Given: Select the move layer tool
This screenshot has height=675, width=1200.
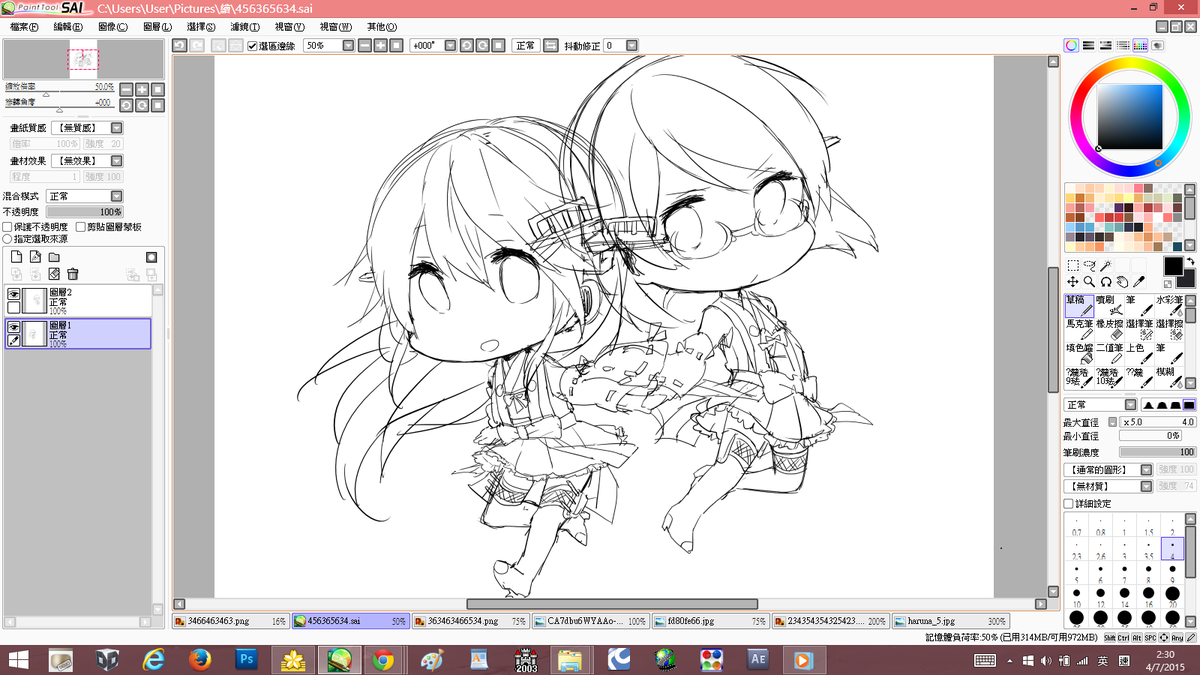Looking at the screenshot, I should (1072, 282).
